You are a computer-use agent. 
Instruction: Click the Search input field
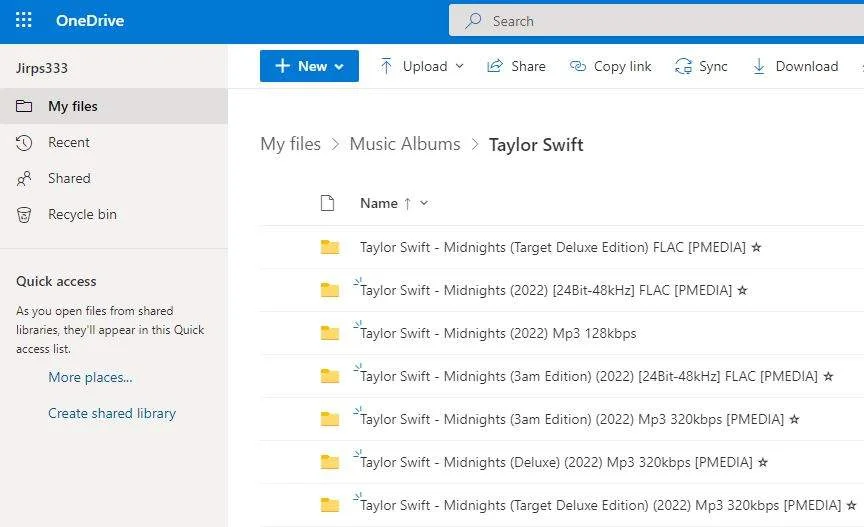[x=656, y=21]
